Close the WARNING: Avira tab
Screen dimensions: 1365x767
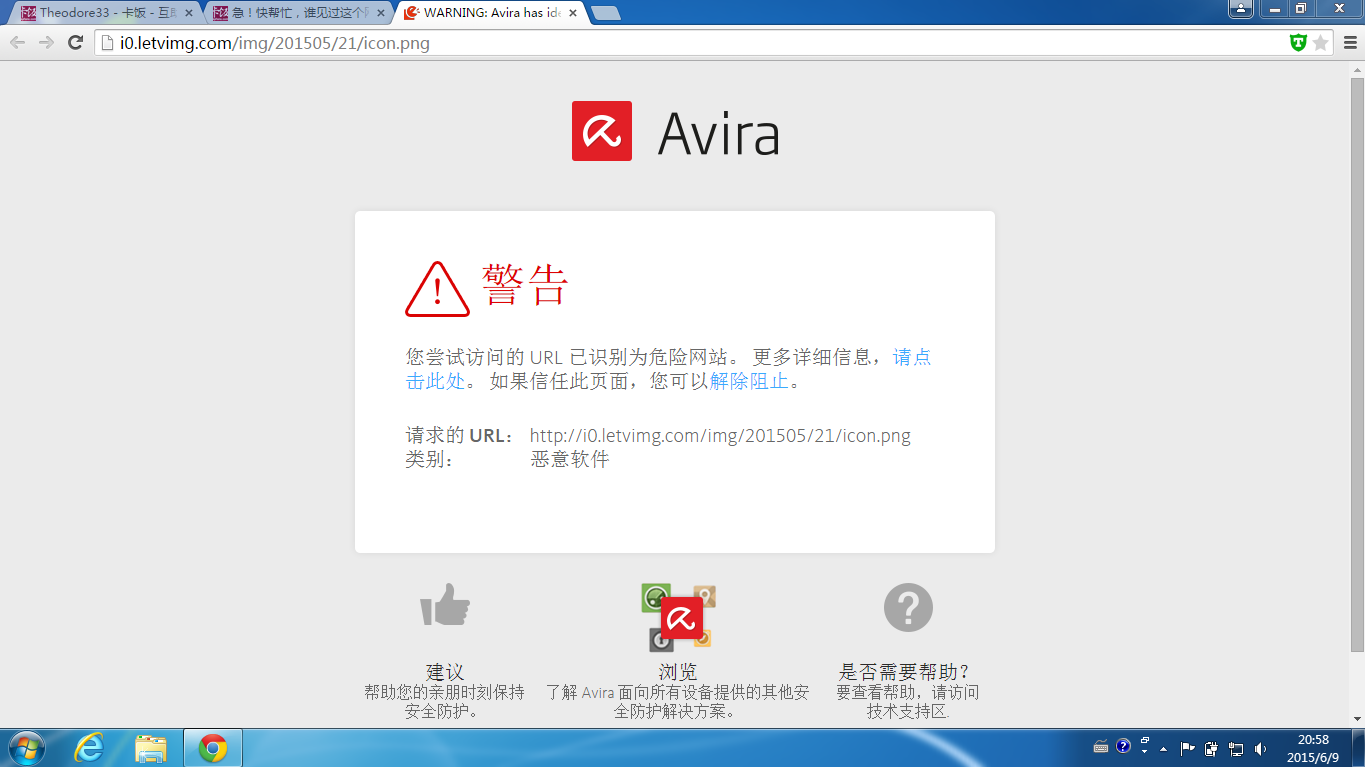[572, 13]
